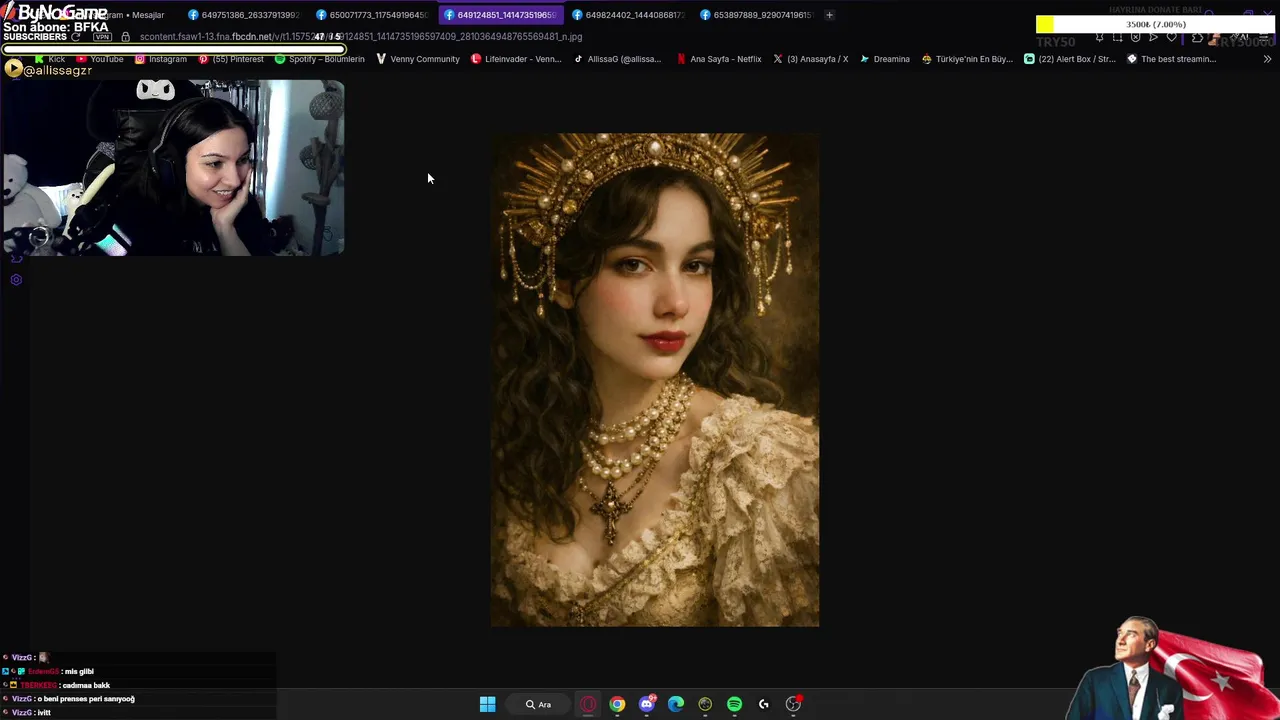This screenshot has width=1280, height=720.
Task: Click the pin icon in the browser toolbar
Action: pos(1099,38)
